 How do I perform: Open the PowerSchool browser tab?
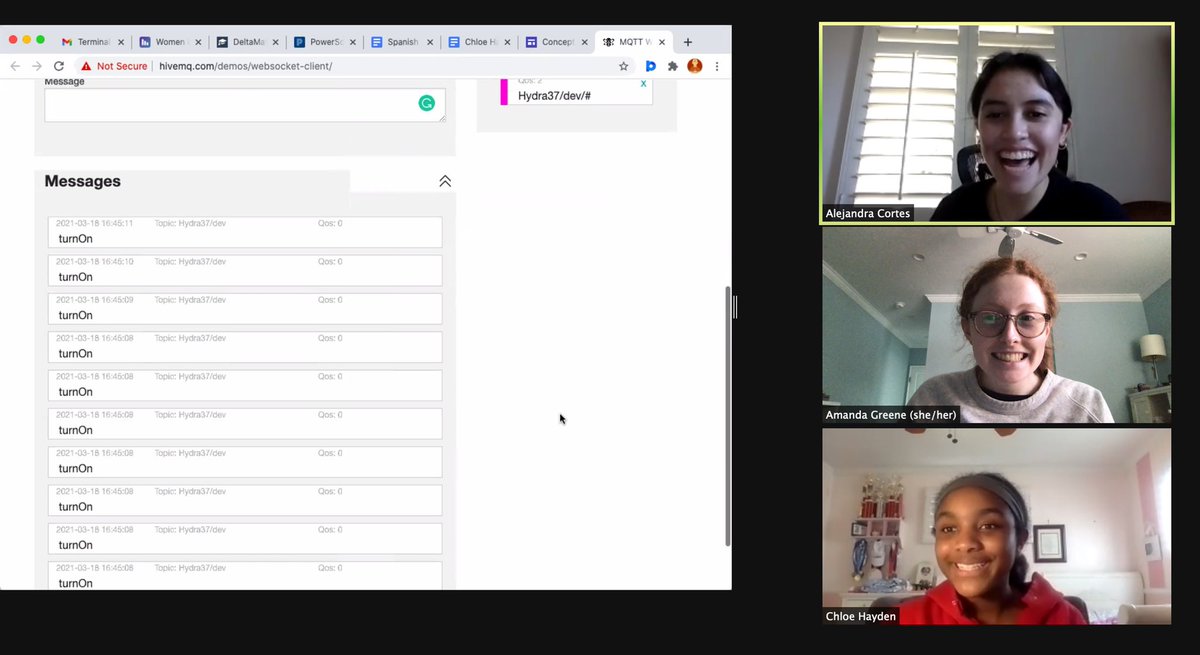pos(325,42)
